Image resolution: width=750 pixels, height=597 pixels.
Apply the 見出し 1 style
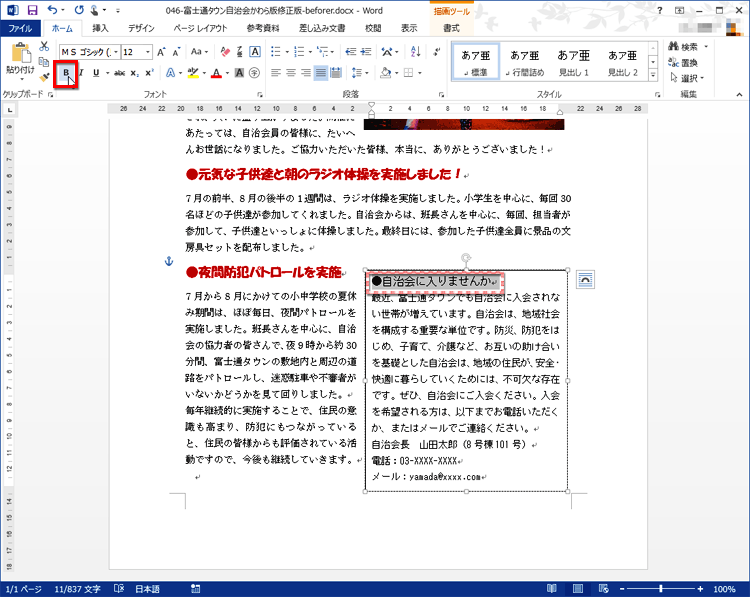pyautogui.click(x=574, y=62)
